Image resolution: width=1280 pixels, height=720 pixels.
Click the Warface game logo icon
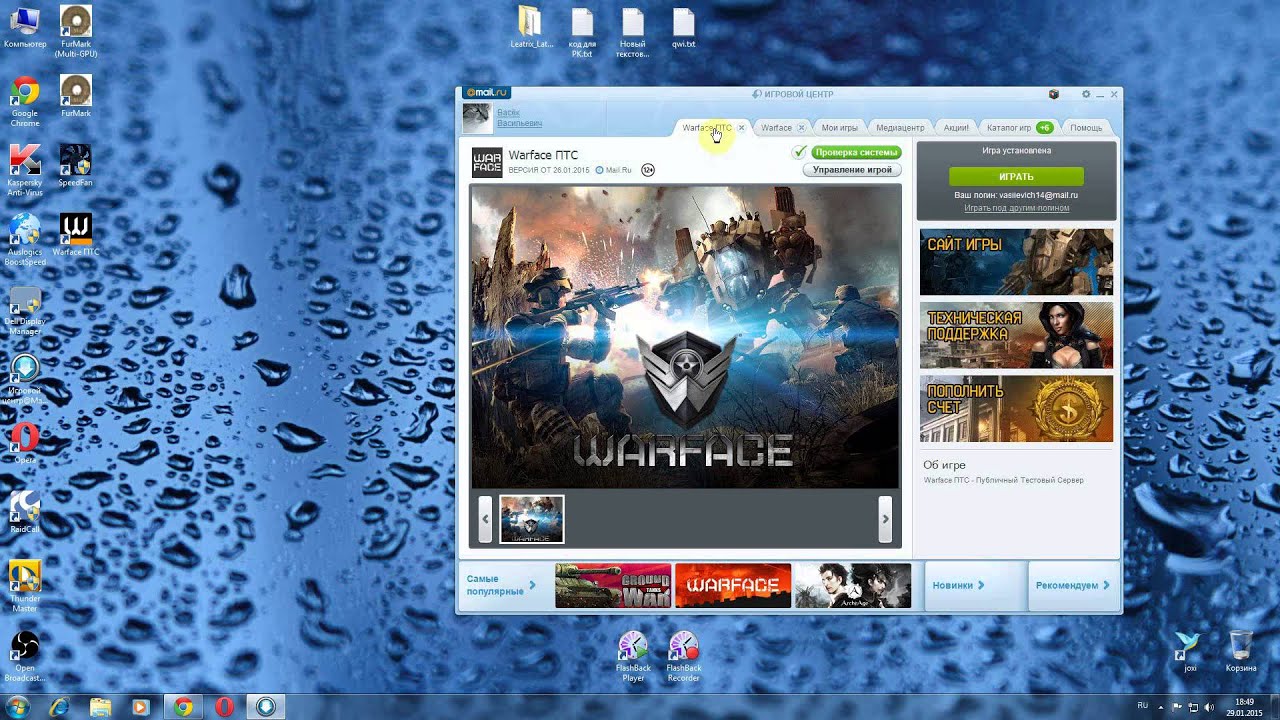(487, 162)
